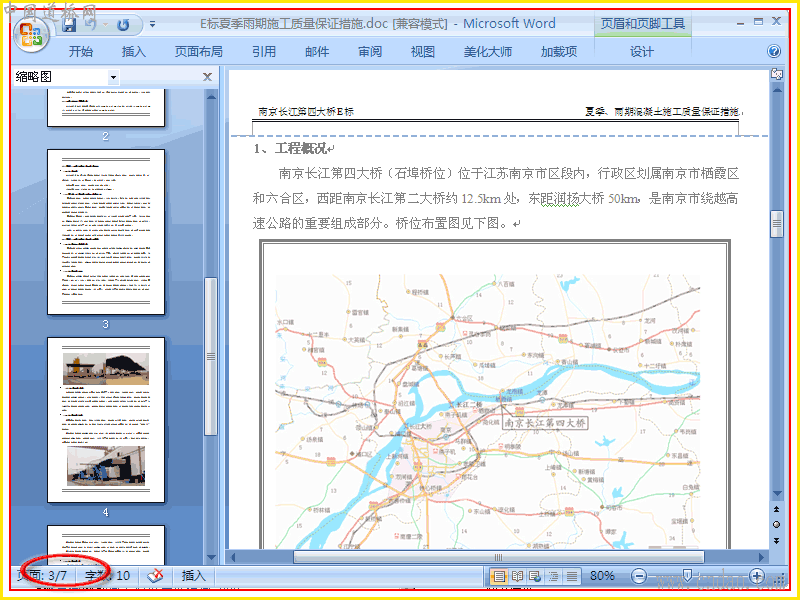Image resolution: width=800 pixels, height=600 pixels.
Task: Open the Word help icon
Action: 773,51
